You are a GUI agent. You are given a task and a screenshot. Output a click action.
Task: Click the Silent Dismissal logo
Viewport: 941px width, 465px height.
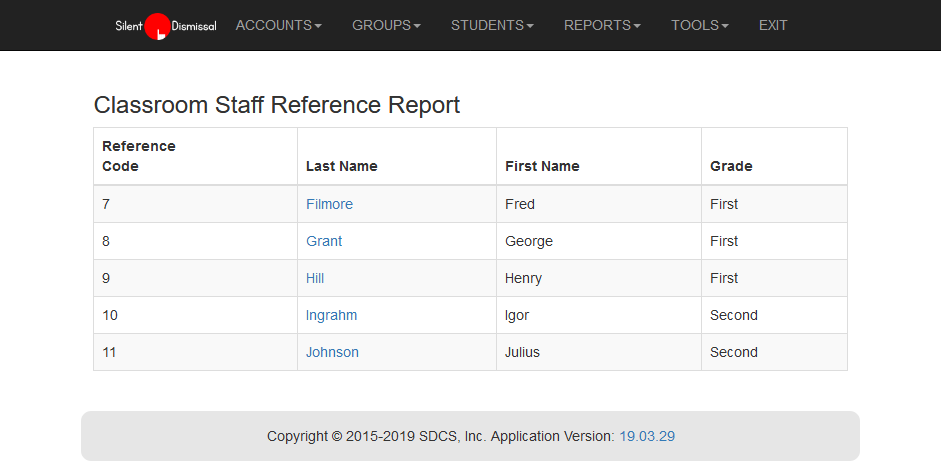[165, 26]
